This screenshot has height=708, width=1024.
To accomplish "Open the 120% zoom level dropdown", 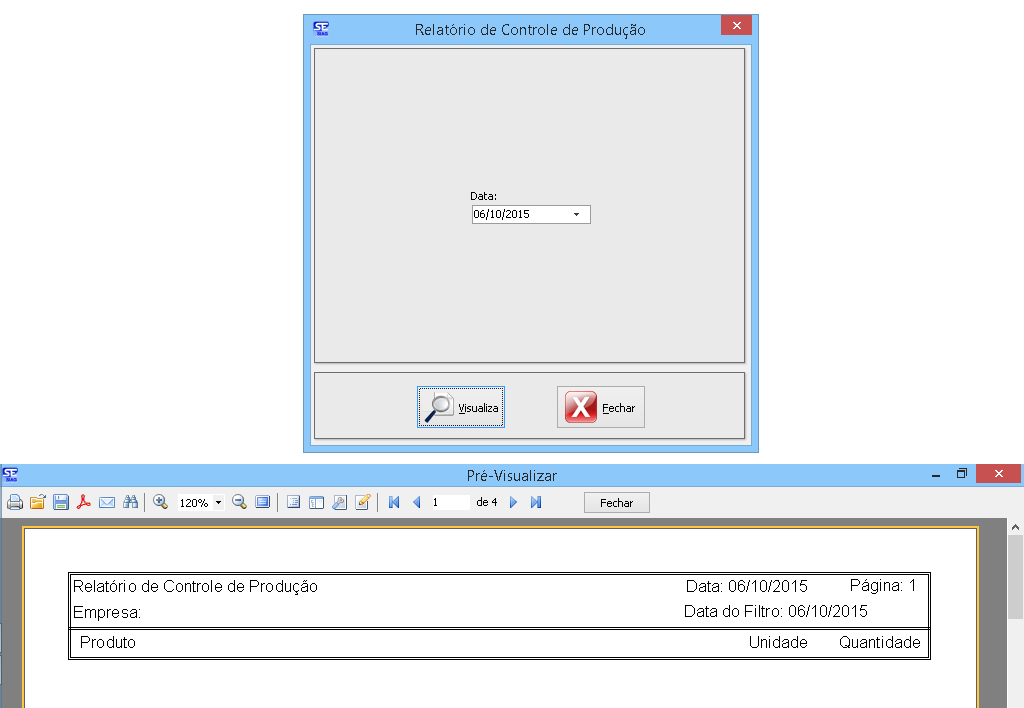I will tap(219, 503).
